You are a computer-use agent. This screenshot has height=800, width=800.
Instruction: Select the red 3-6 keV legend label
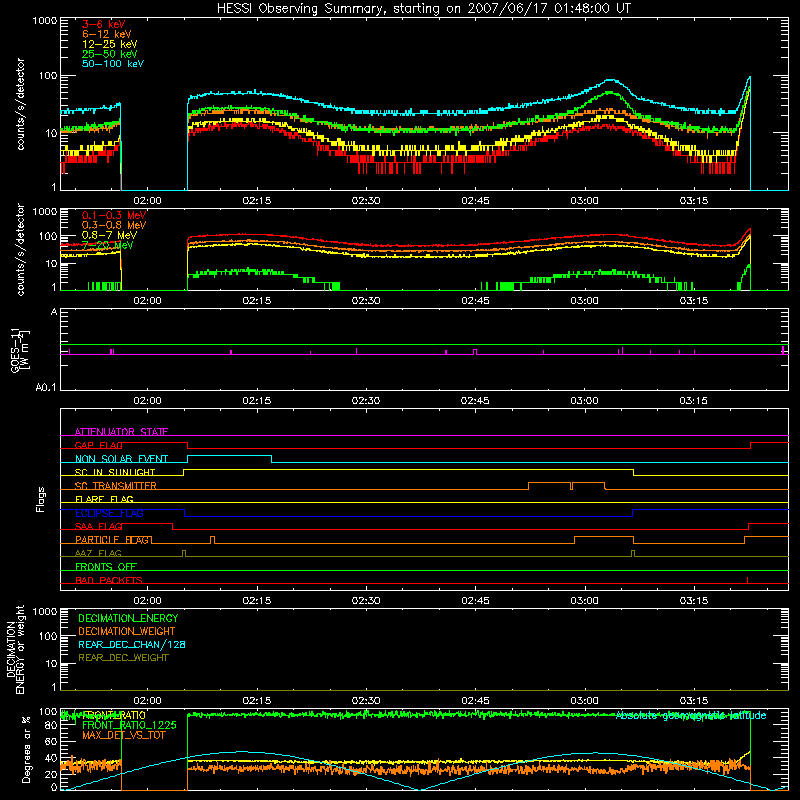[103, 24]
